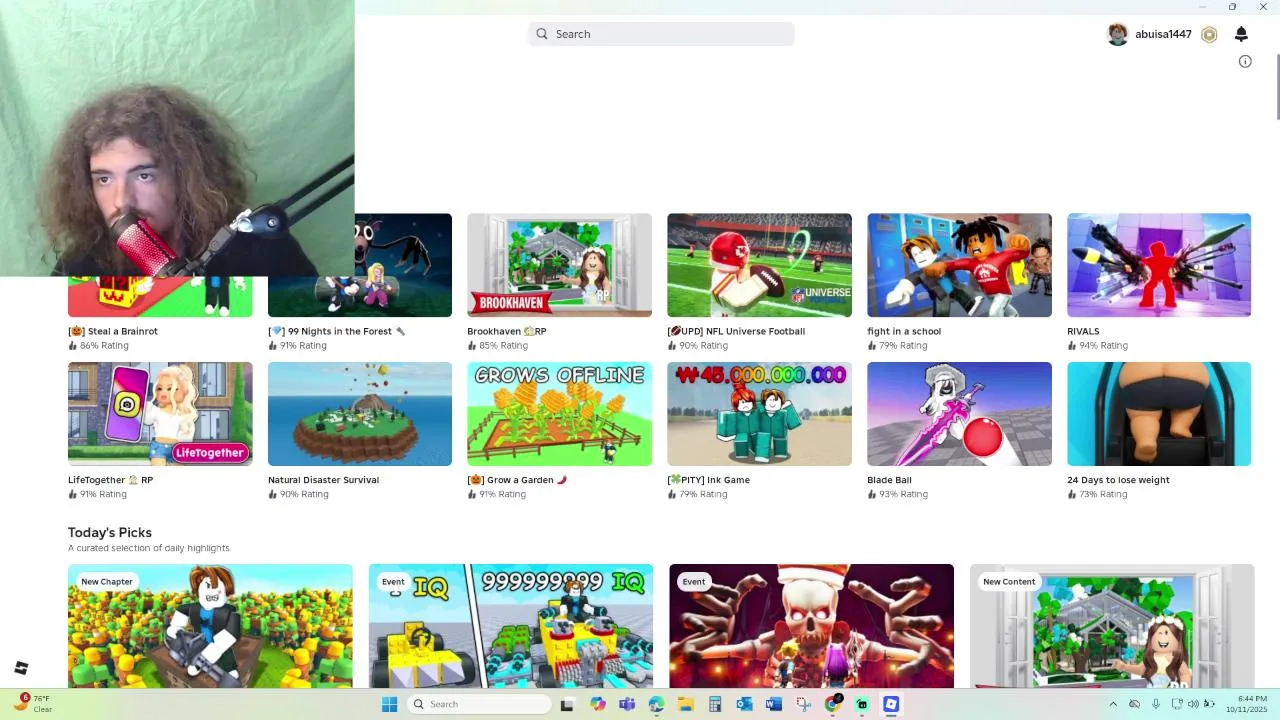Open the Brookhaven RP title link
Screen dimensions: 1280x720
pyautogui.click(x=507, y=331)
